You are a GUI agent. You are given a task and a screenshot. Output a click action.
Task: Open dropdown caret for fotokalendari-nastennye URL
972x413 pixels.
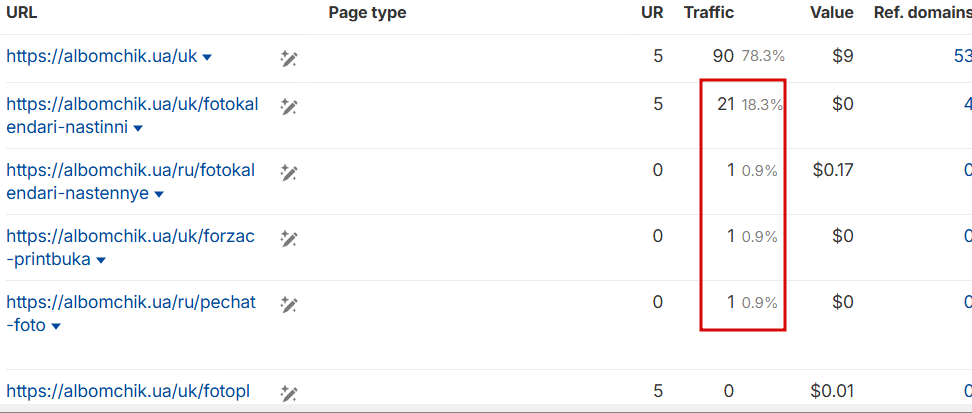point(159,194)
